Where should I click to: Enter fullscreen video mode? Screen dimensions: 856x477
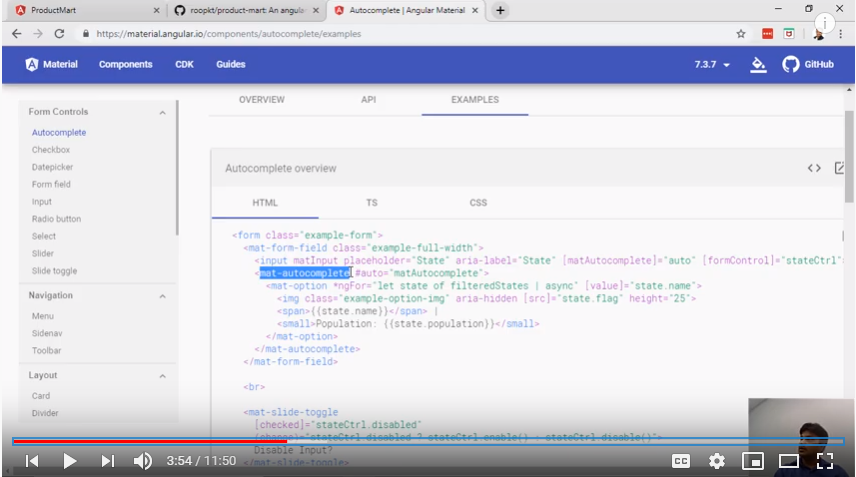pos(825,461)
